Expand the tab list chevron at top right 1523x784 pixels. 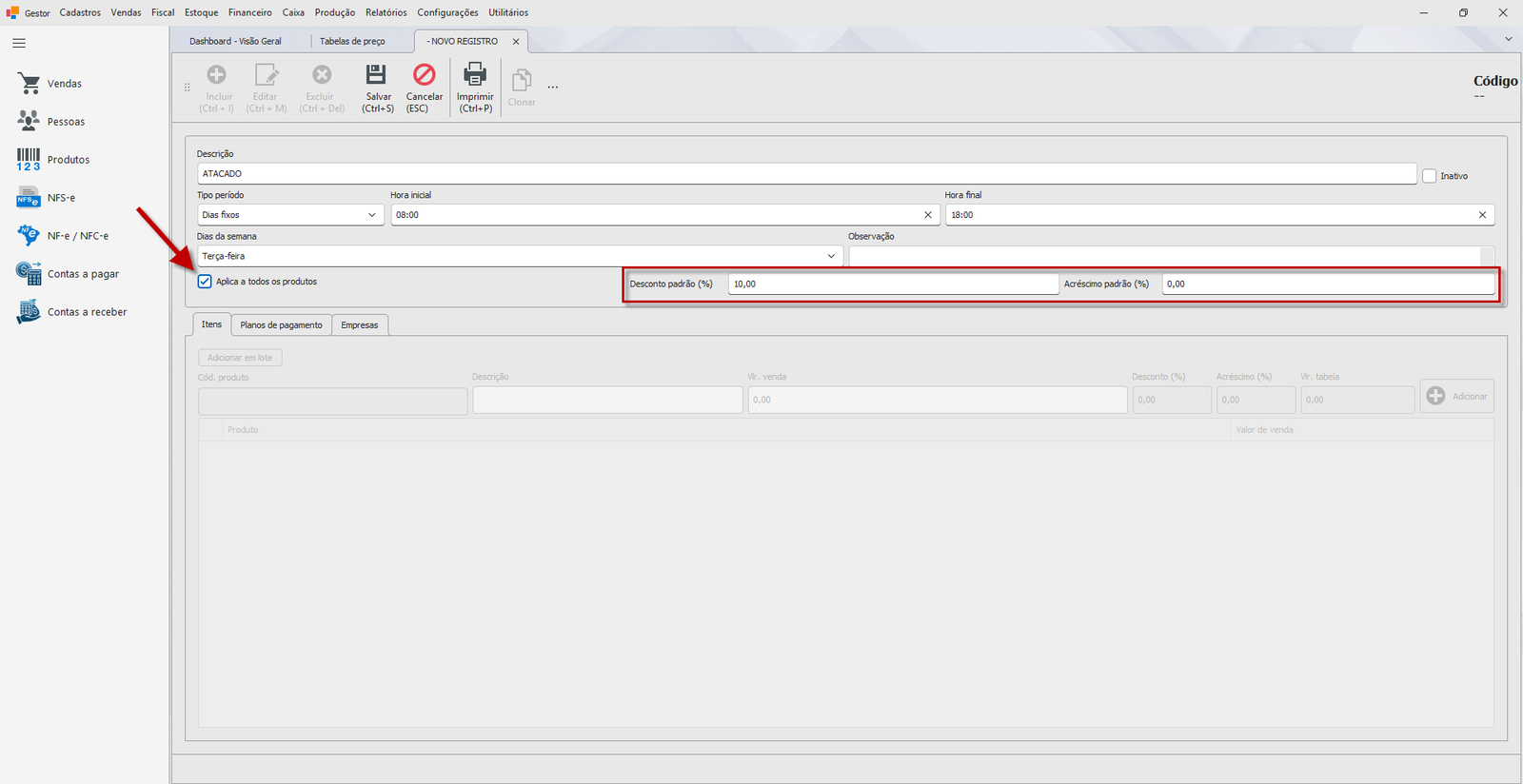(x=1509, y=39)
